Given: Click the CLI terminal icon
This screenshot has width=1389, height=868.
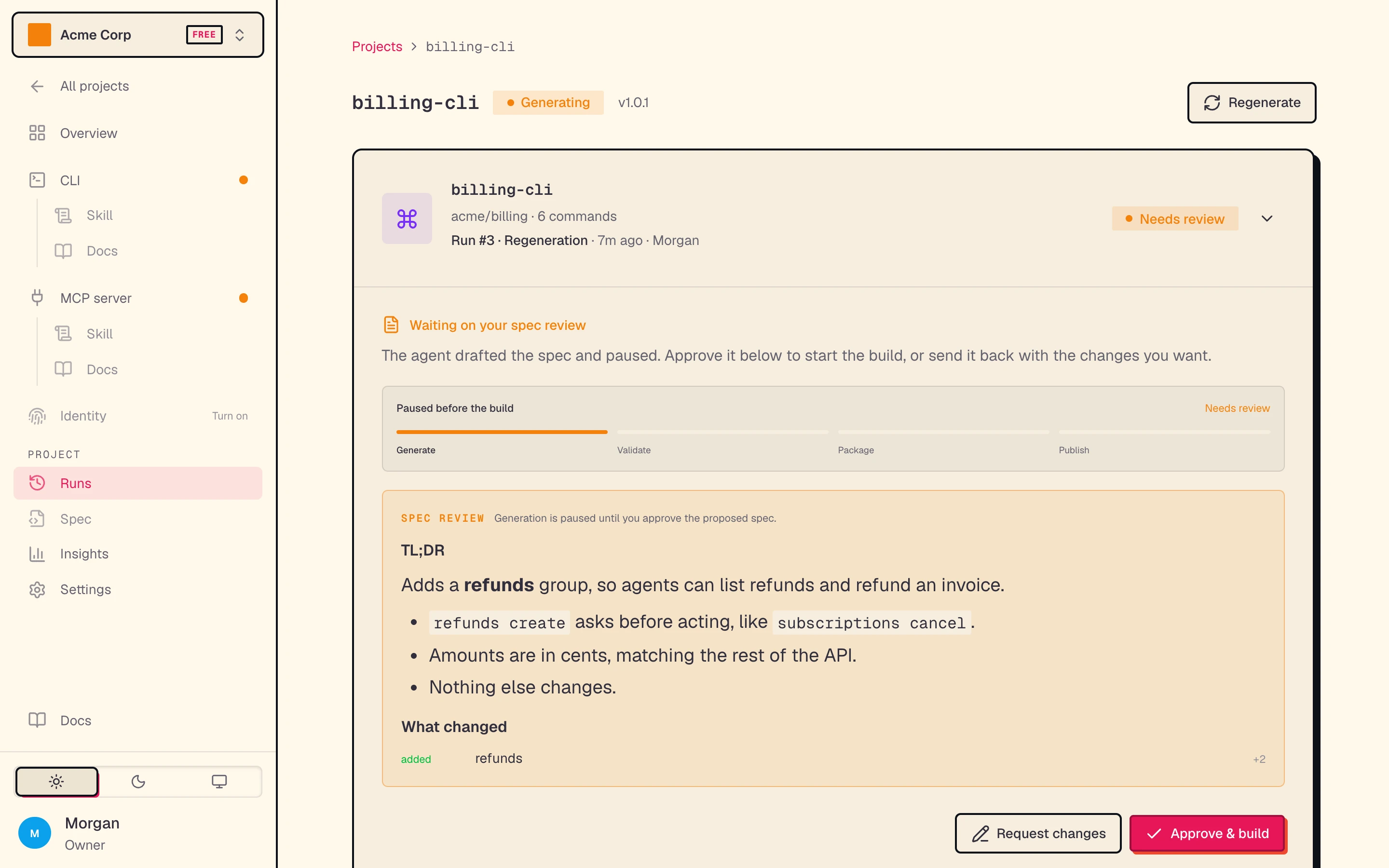Looking at the screenshot, I should click(x=37, y=180).
